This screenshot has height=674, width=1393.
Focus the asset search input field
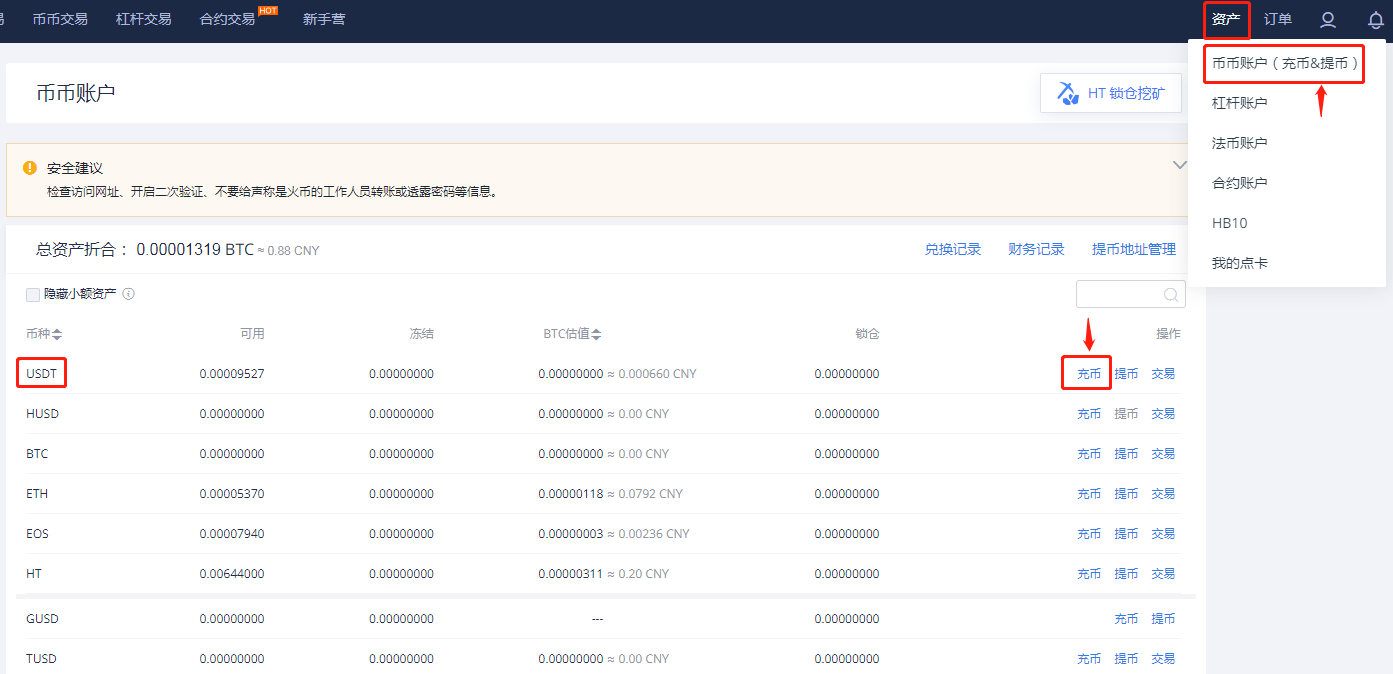point(1131,294)
